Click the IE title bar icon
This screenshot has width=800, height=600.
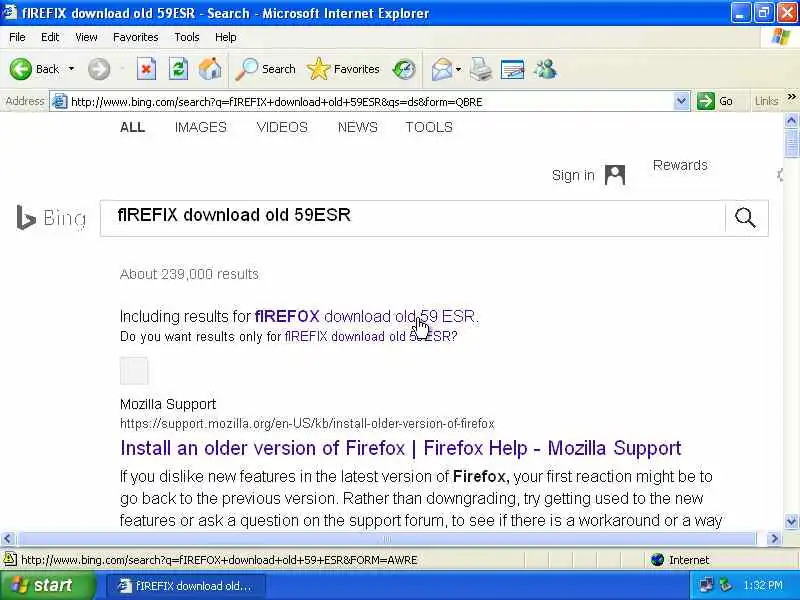pos(10,12)
